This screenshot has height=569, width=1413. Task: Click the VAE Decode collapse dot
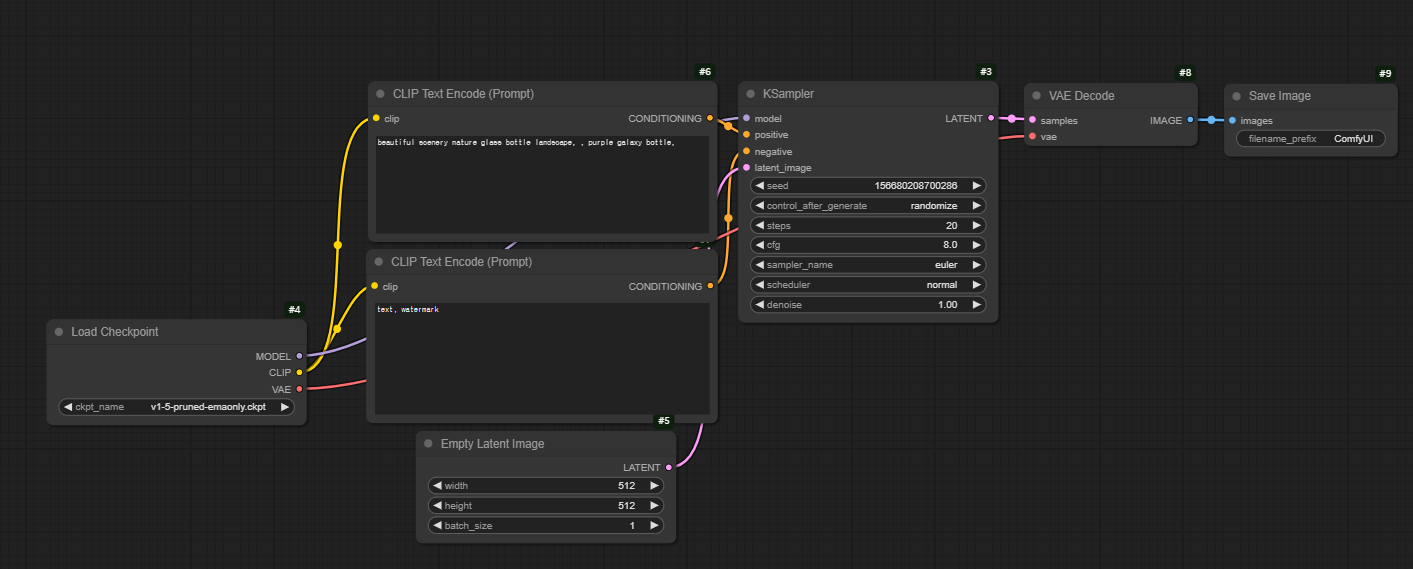(x=1037, y=96)
